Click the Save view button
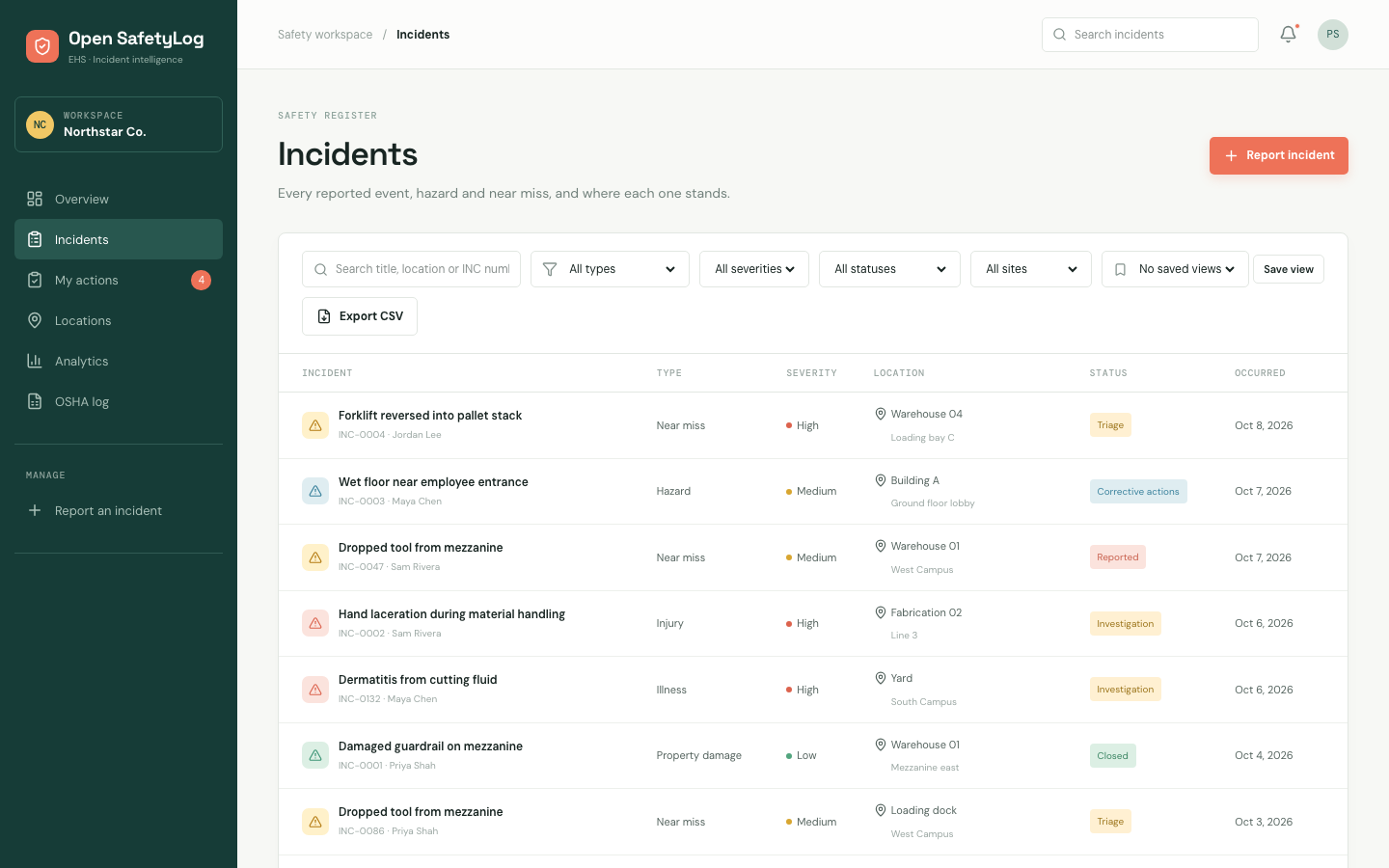 point(1289,269)
